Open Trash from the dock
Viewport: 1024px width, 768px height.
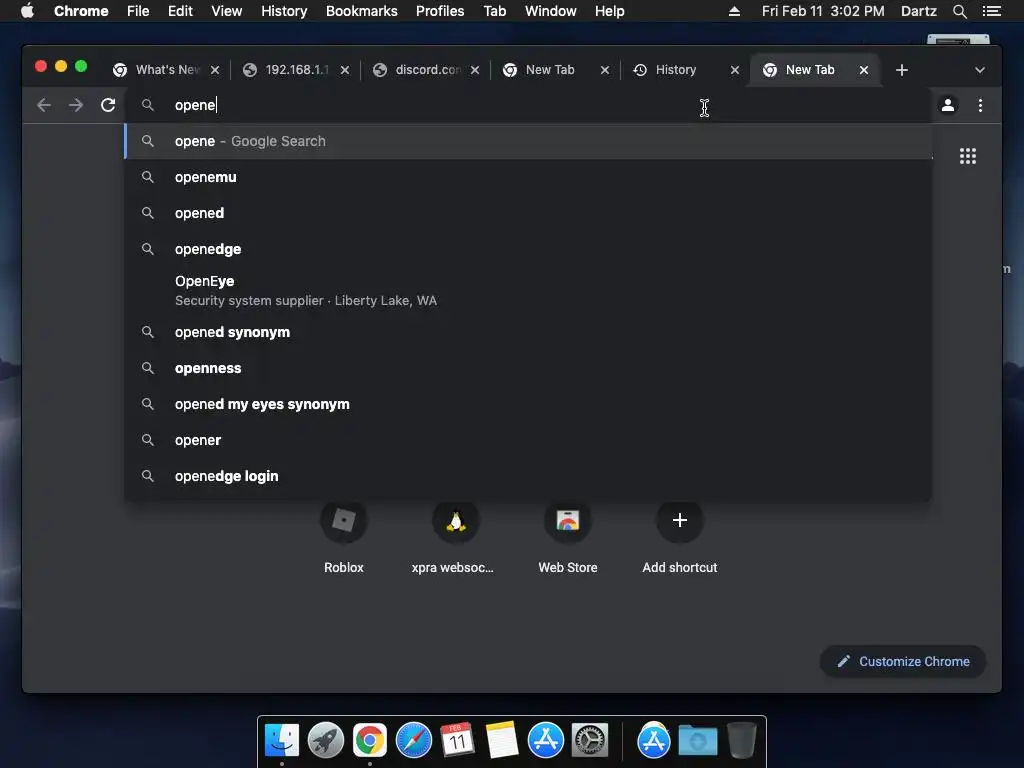[x=741, y=741]
